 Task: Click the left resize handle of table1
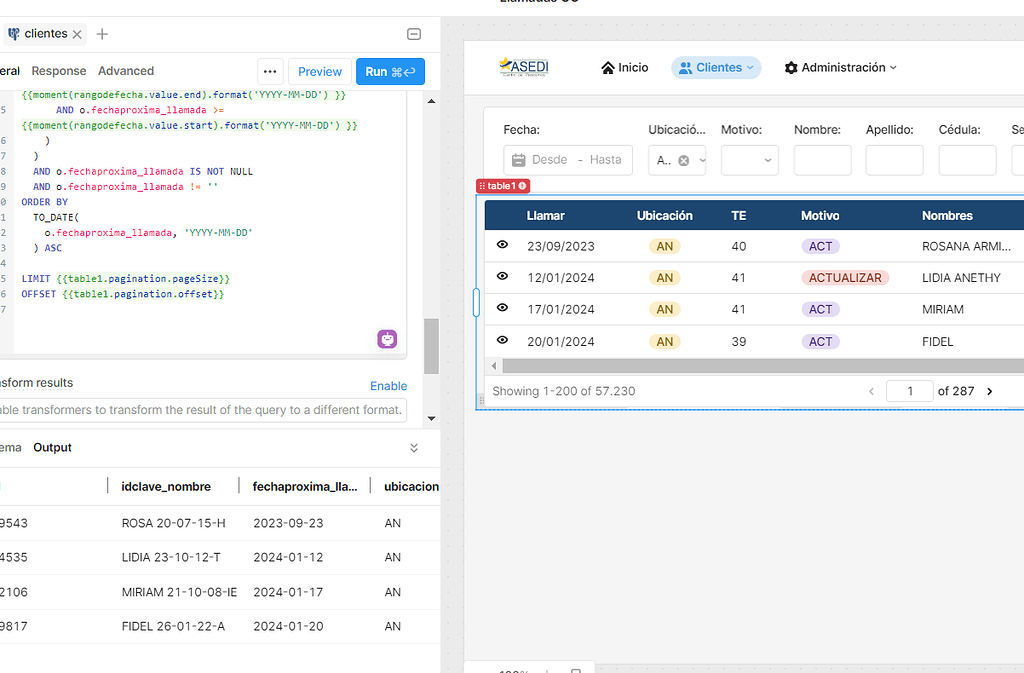[x=476, y=303]
